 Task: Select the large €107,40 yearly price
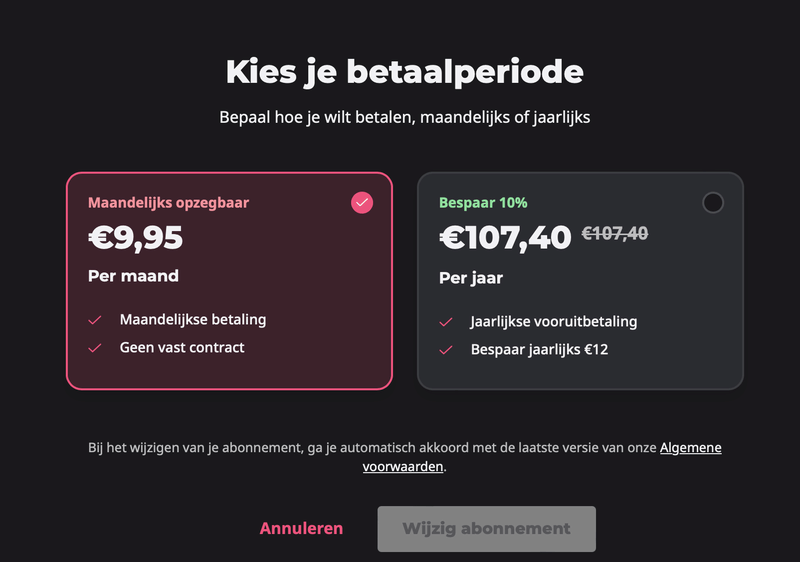[505, 238]
